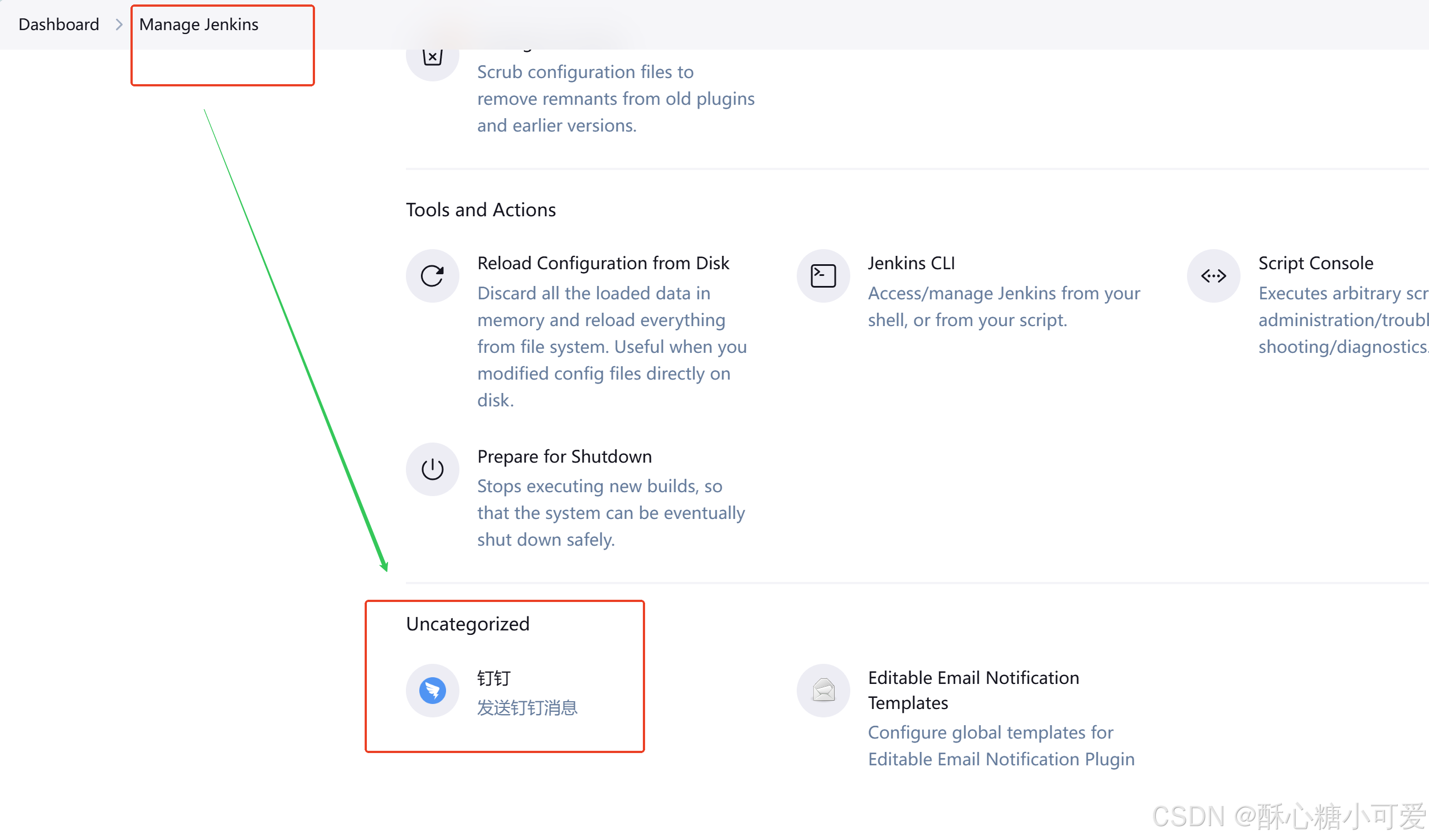Open Prepare for Shutdown

[x=564, y=457]
